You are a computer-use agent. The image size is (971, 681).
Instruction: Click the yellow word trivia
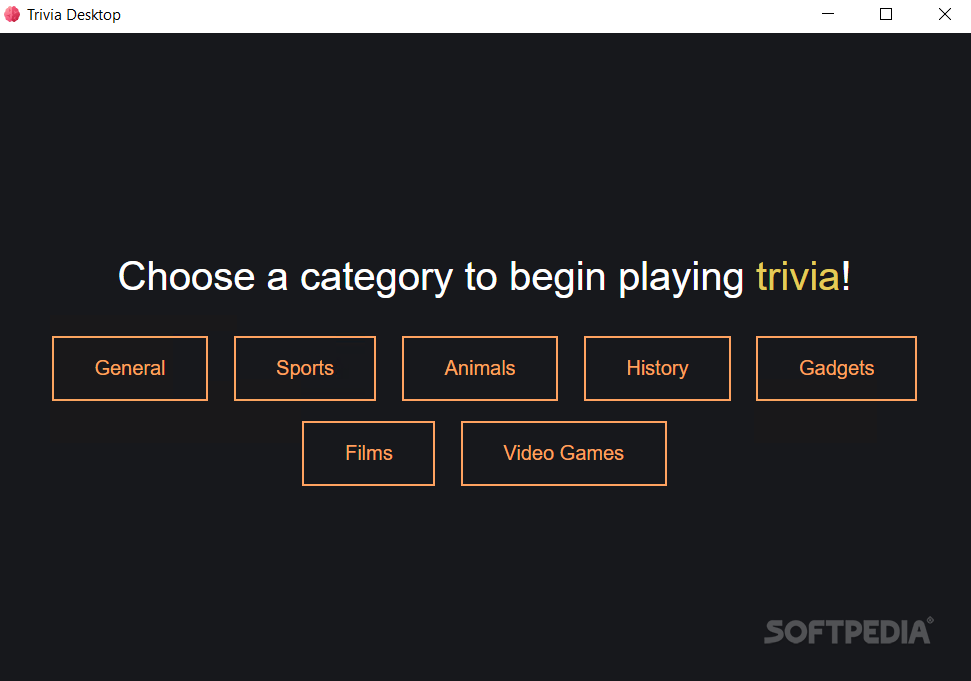tap(798, 276)
